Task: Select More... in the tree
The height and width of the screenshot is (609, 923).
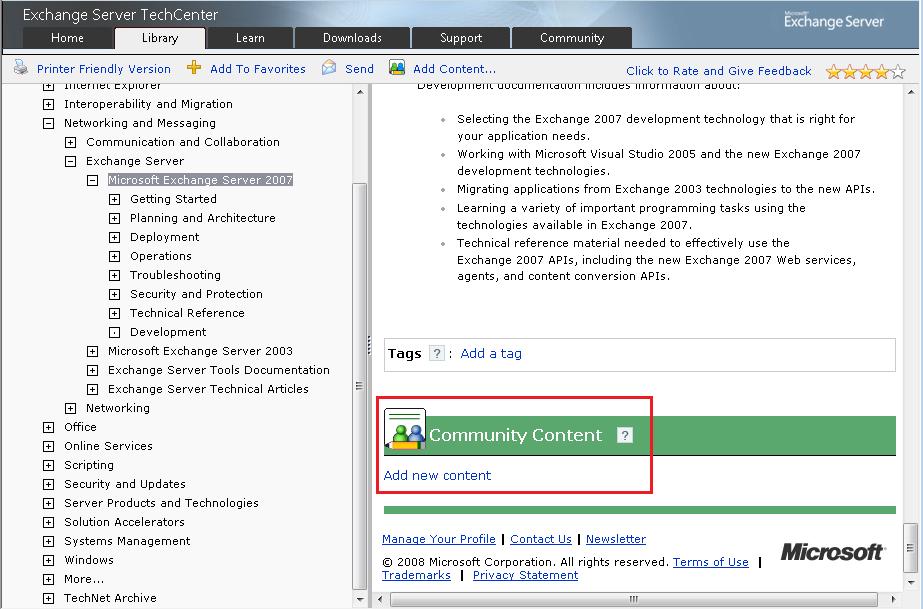Action: click(84, 579)
